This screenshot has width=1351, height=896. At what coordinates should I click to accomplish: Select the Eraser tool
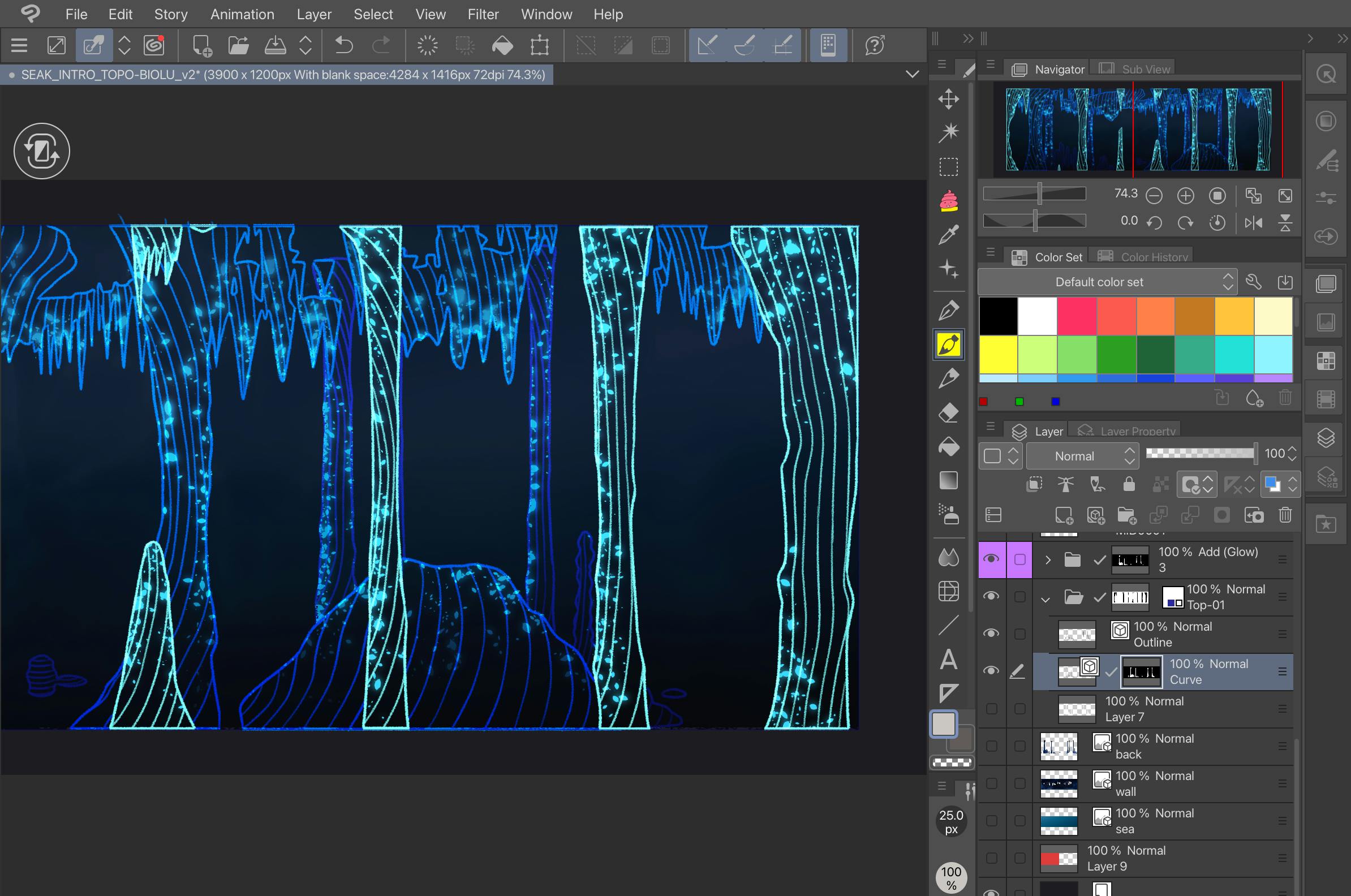949,412
